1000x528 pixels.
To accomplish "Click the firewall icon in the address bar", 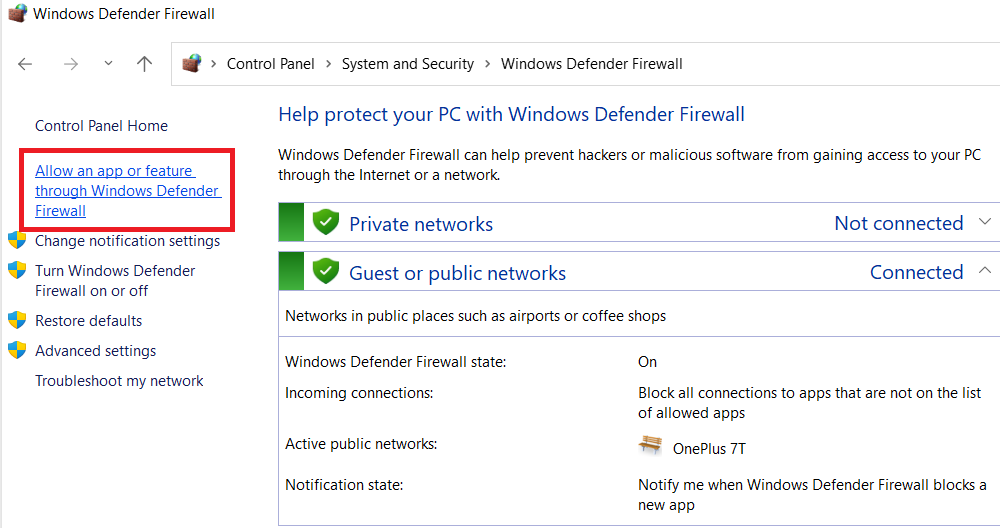I will click(x=192, y=63).
